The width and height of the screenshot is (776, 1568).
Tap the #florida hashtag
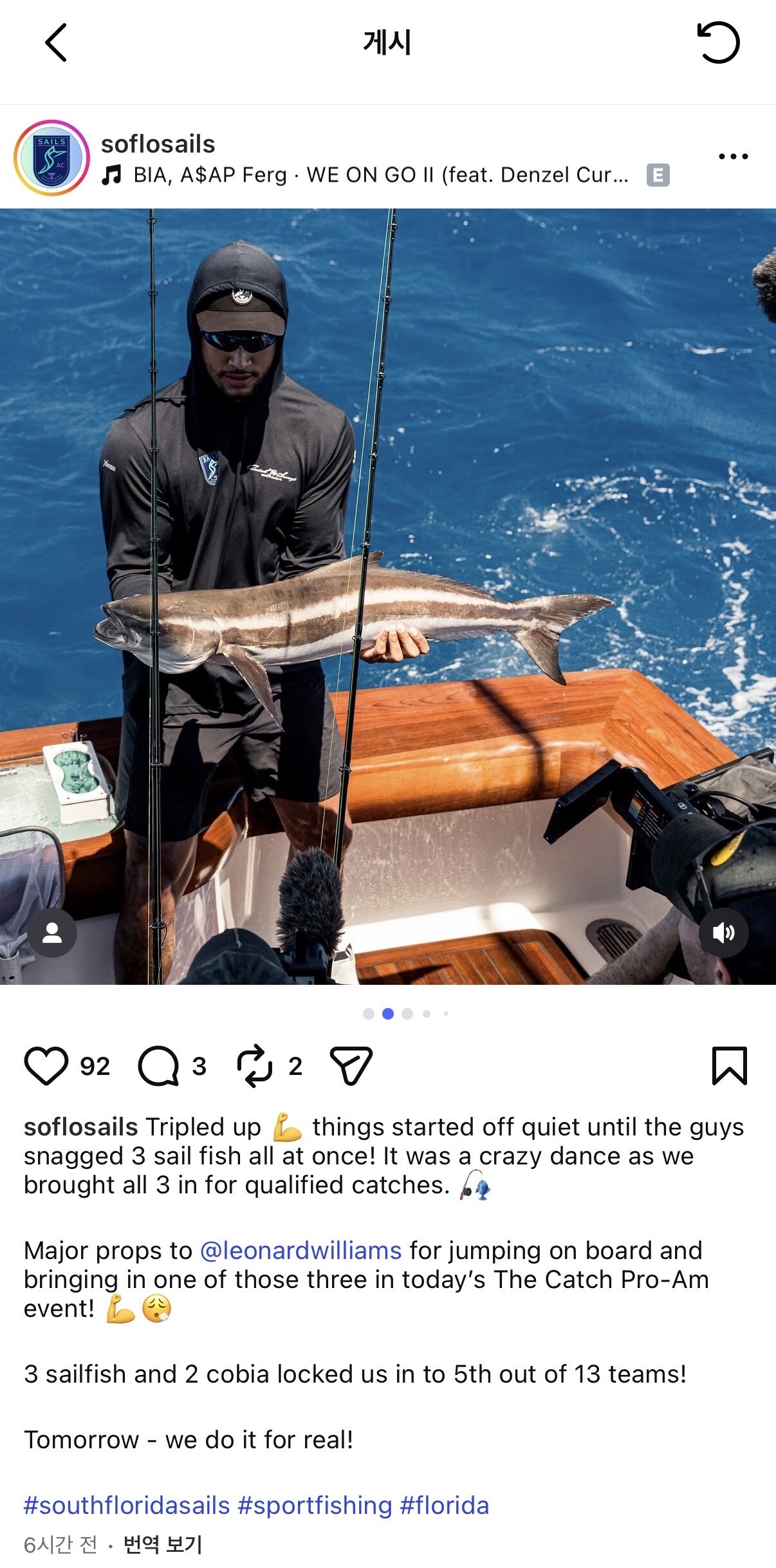pyautogui.click(x=445, y=1506)
